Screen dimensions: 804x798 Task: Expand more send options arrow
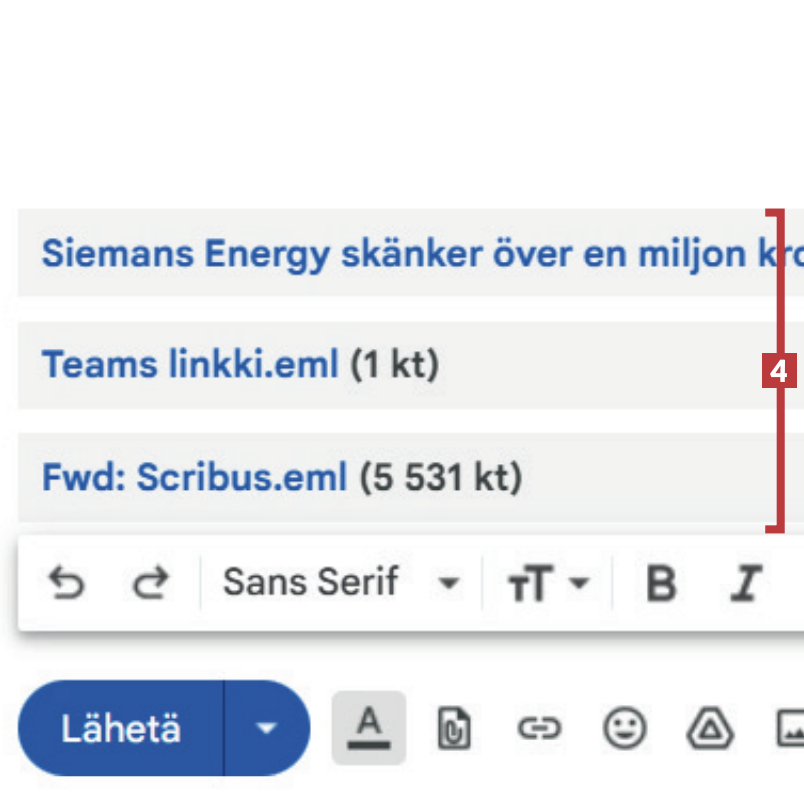266,729
